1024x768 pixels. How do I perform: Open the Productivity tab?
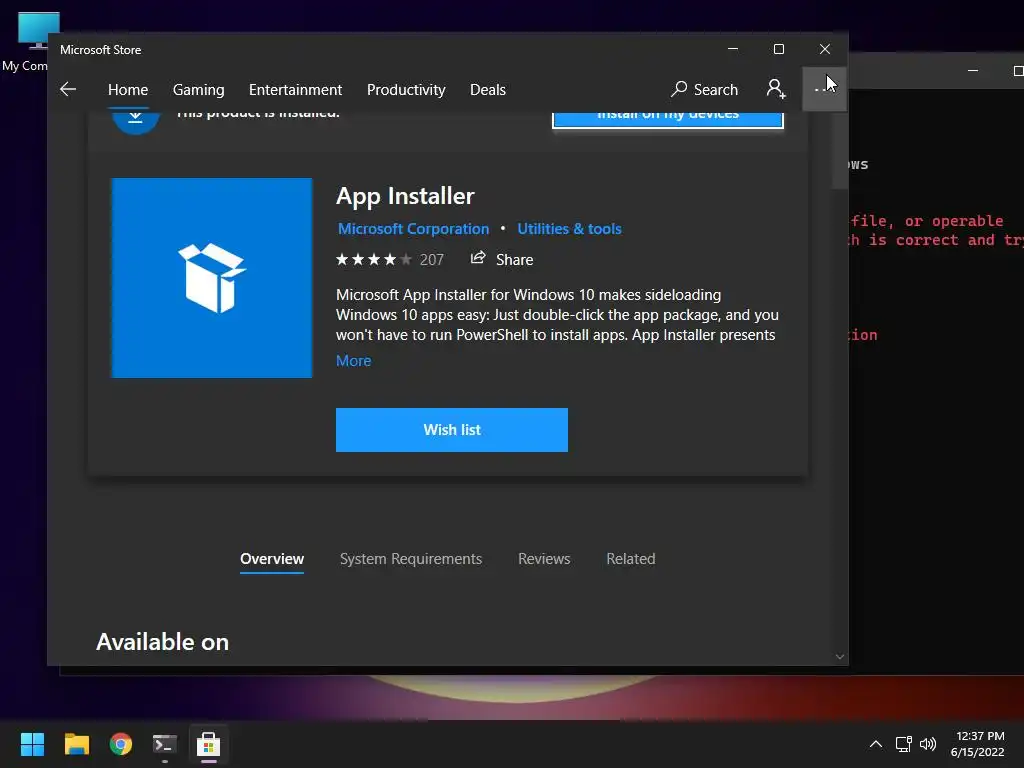(406, 89)
